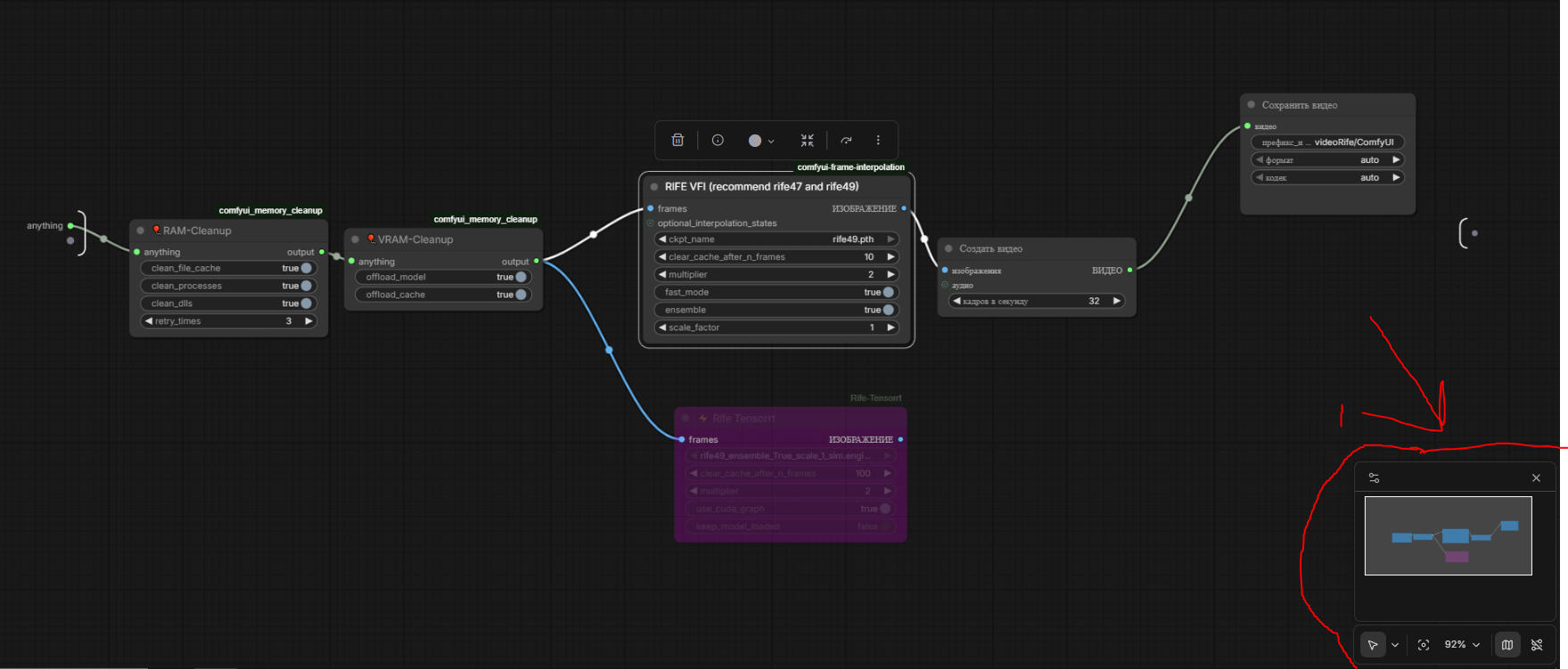Open node info from the selection toolbar

[718, 140]
